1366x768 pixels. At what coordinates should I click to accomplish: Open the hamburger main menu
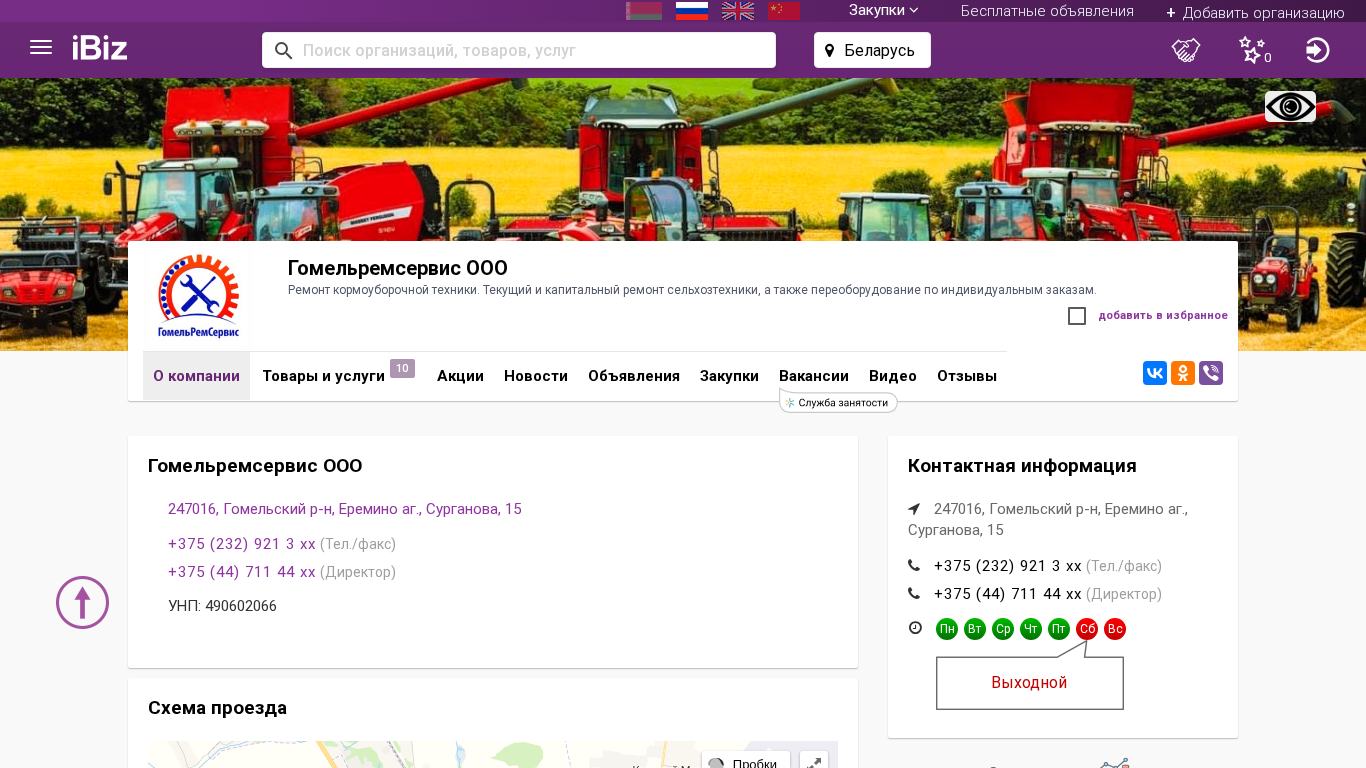coord(41,48)
